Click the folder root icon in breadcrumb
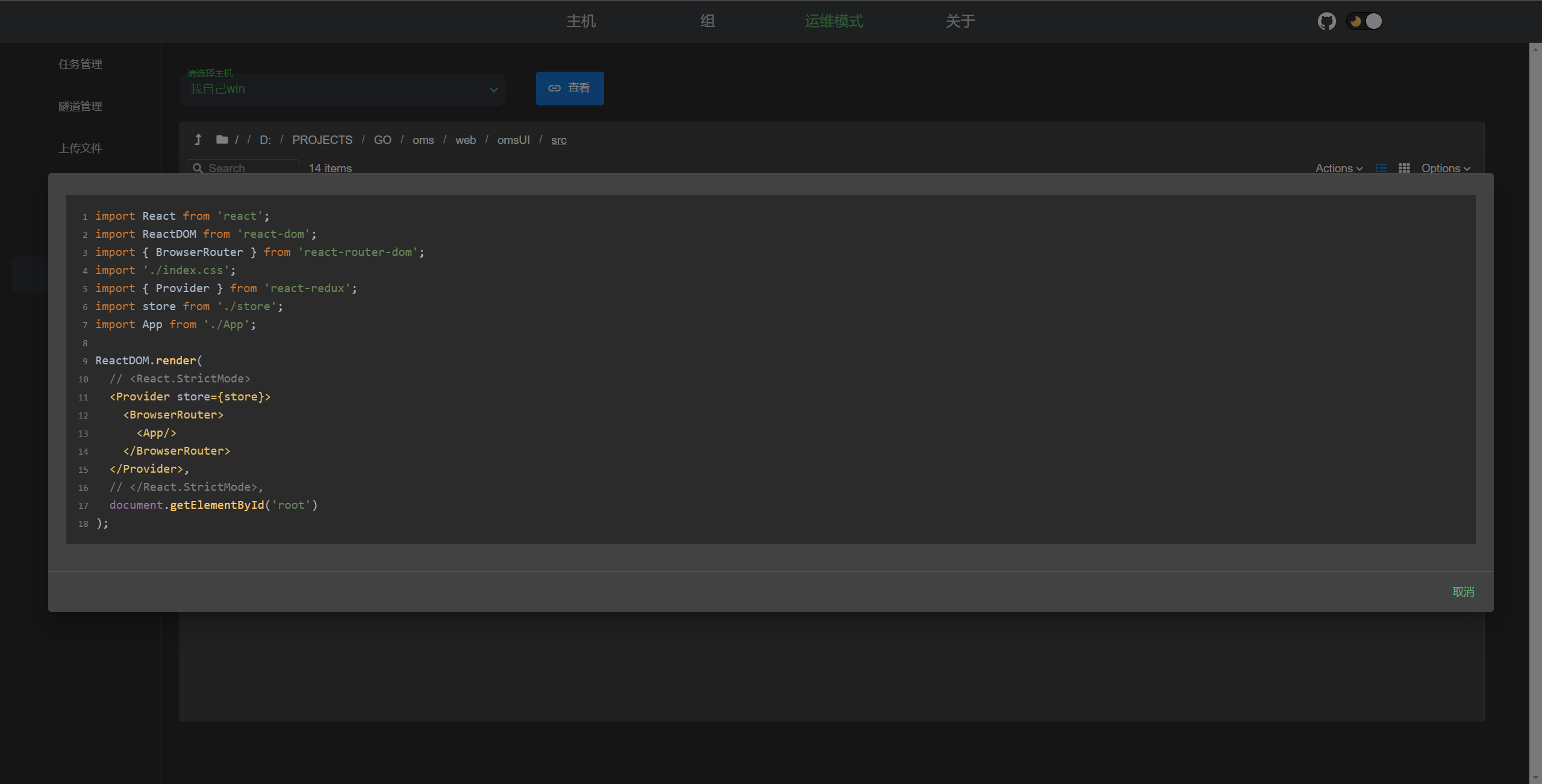The width and height of the screenshot is (1542, 784). (222, 140)
